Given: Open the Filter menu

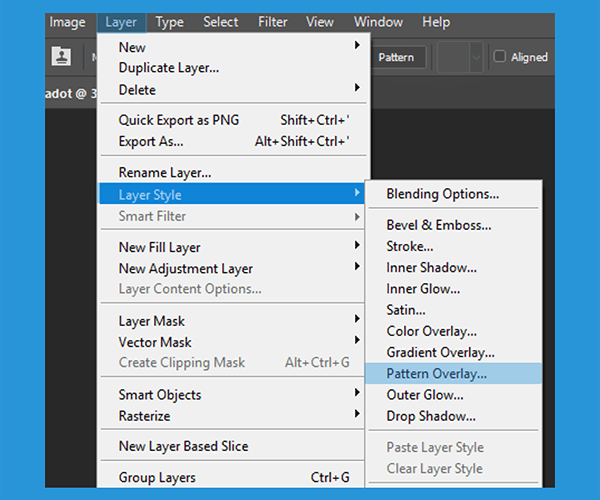Looking at the screenshot, I should coord(272,22).
